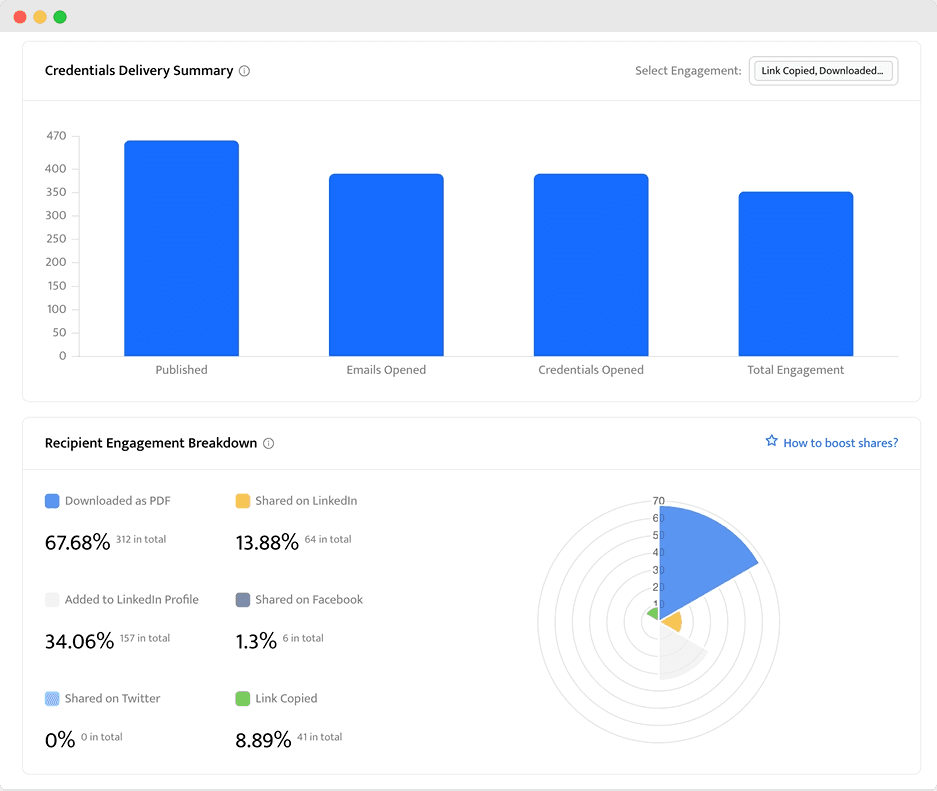Click the Total Engagement axis label
The width and height of the screenshot is (937, 791).
tap(796, 370)
